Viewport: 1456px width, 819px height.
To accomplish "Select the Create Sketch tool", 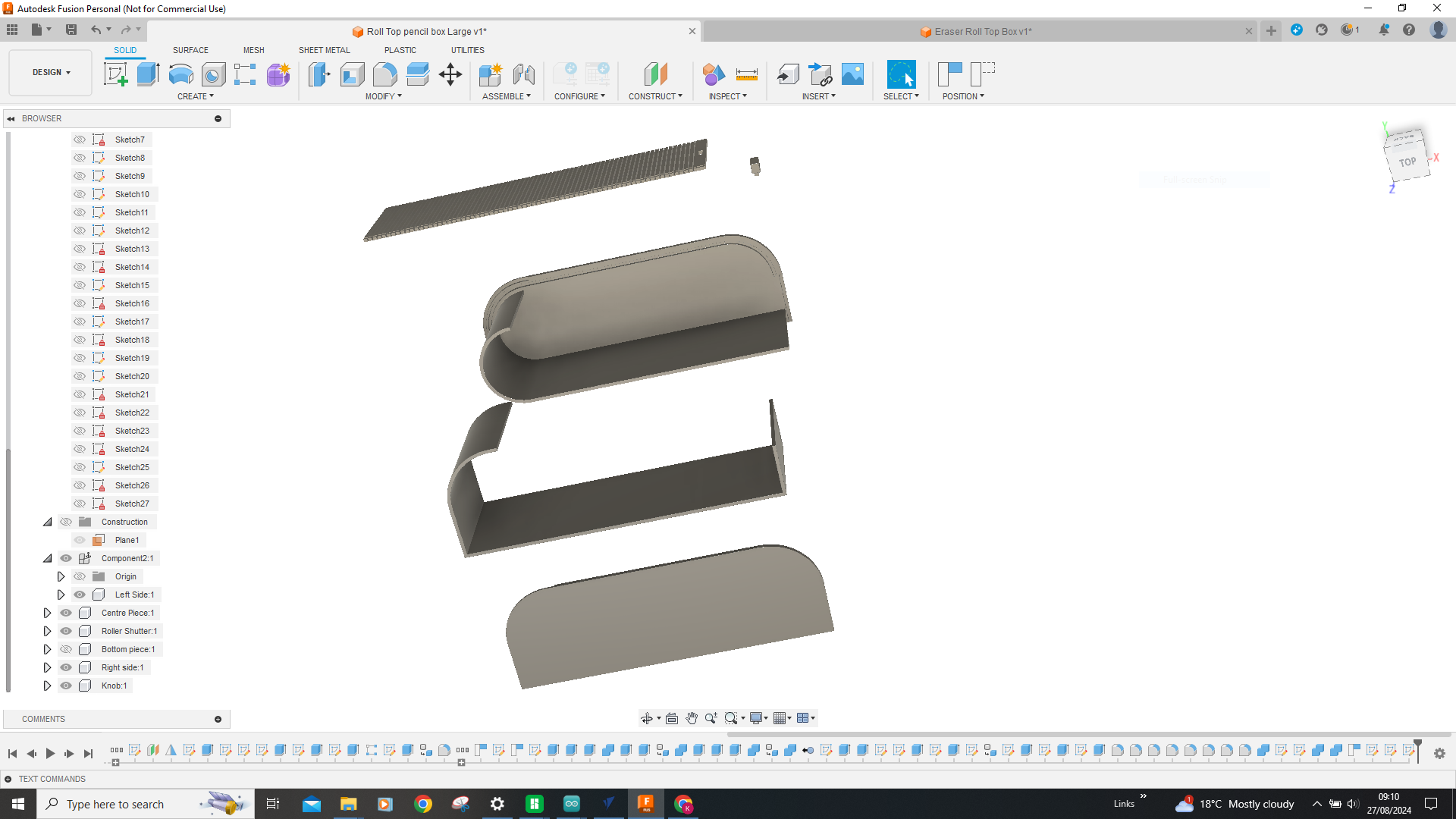I will (x=115, y=74).
